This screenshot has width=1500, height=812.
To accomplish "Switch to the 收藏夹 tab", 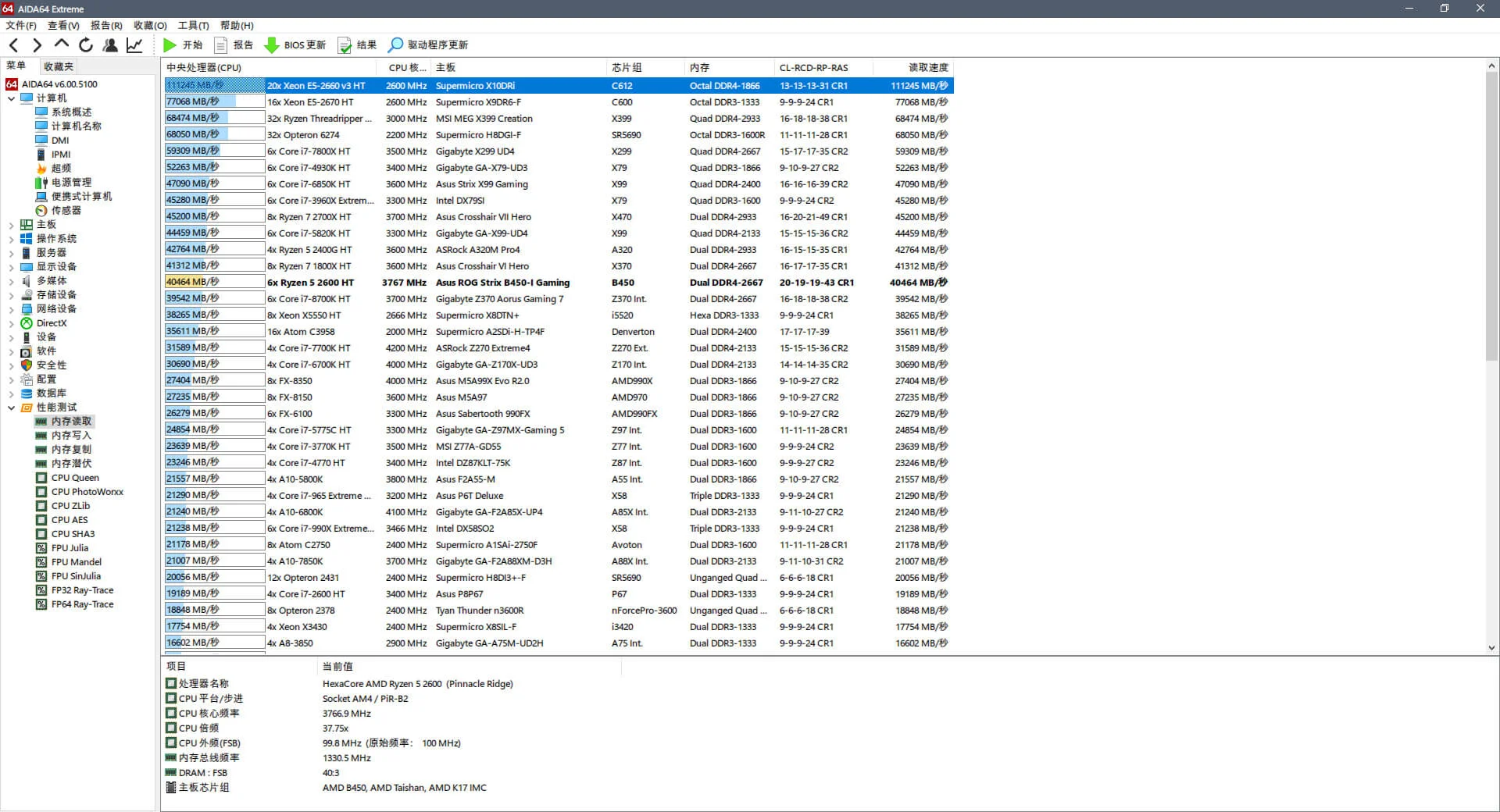I will [59, 66].
